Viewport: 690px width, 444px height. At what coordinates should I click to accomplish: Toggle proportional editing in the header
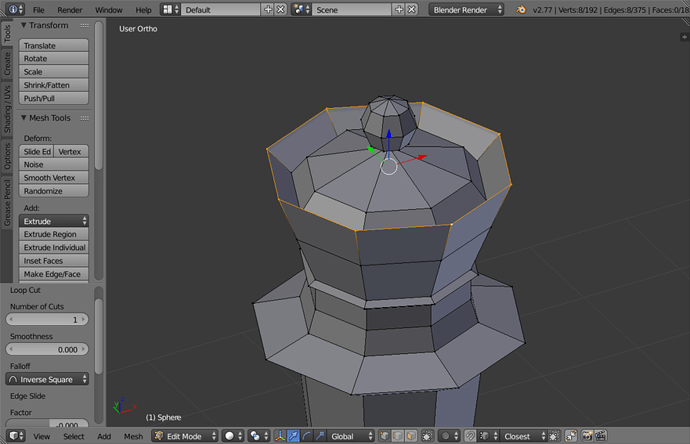[x=446, y=437]
